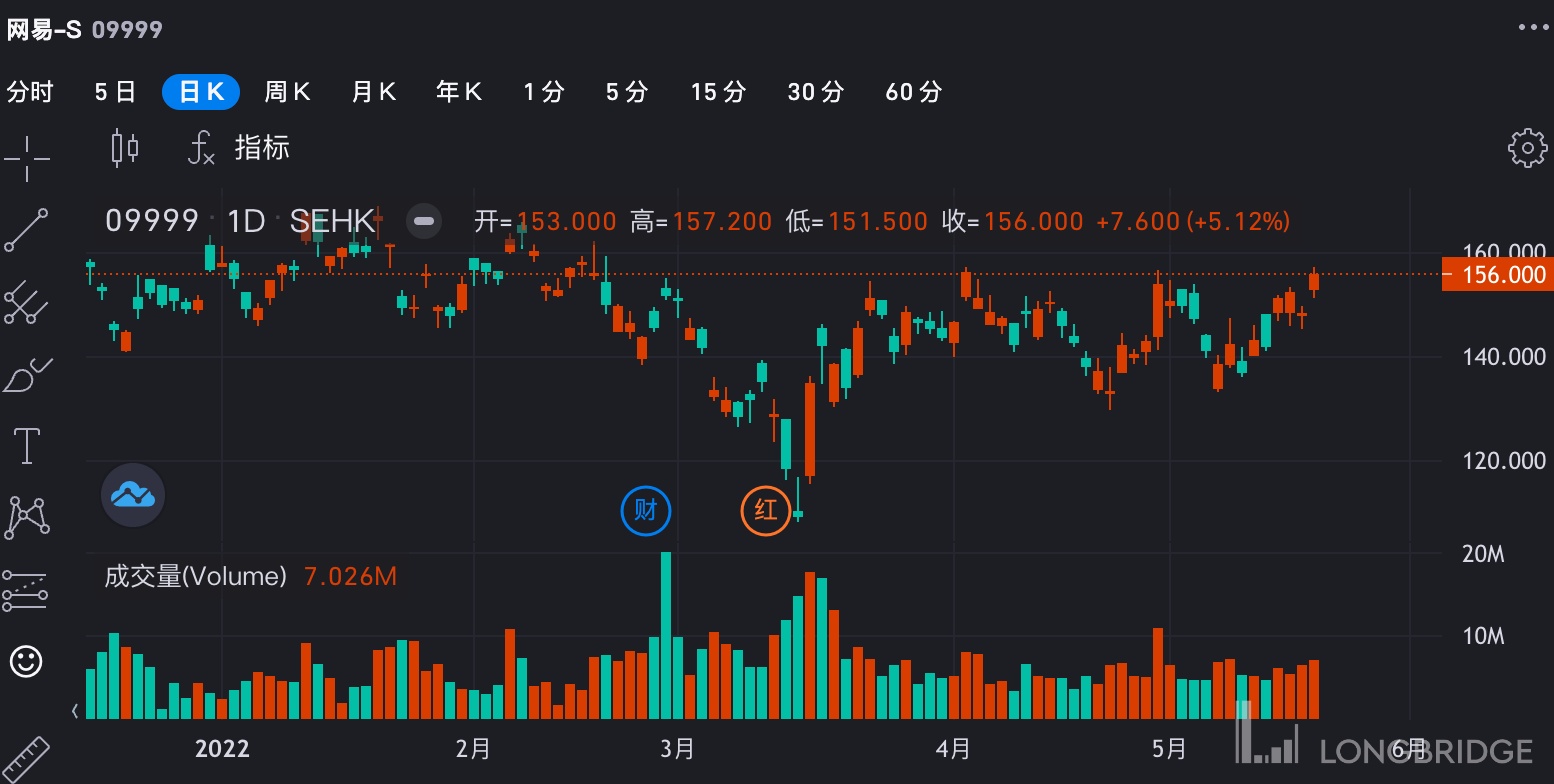Open 指标 indicators label

(262, 148)
